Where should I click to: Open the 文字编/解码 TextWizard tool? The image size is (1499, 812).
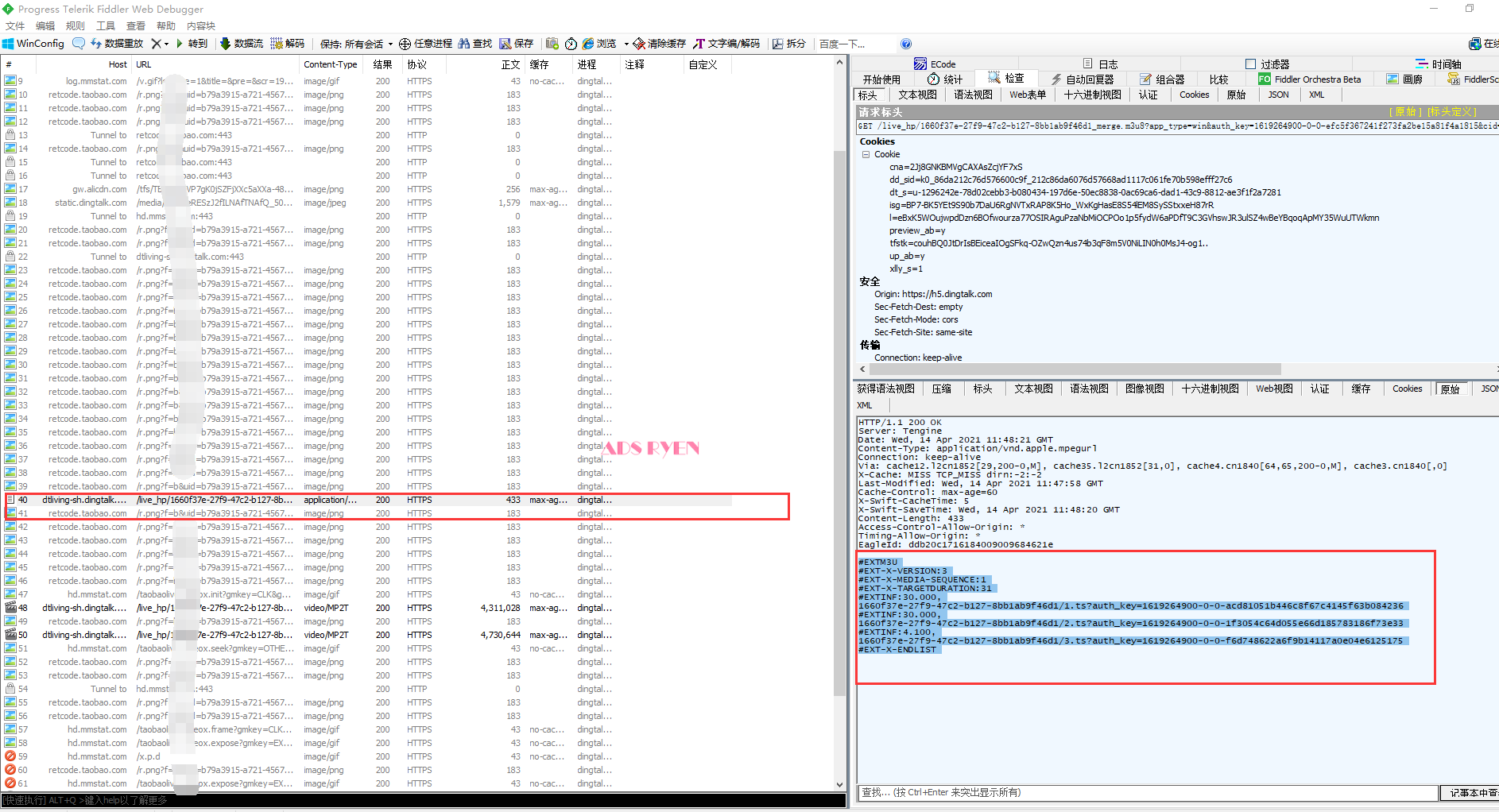pos(726,44)
